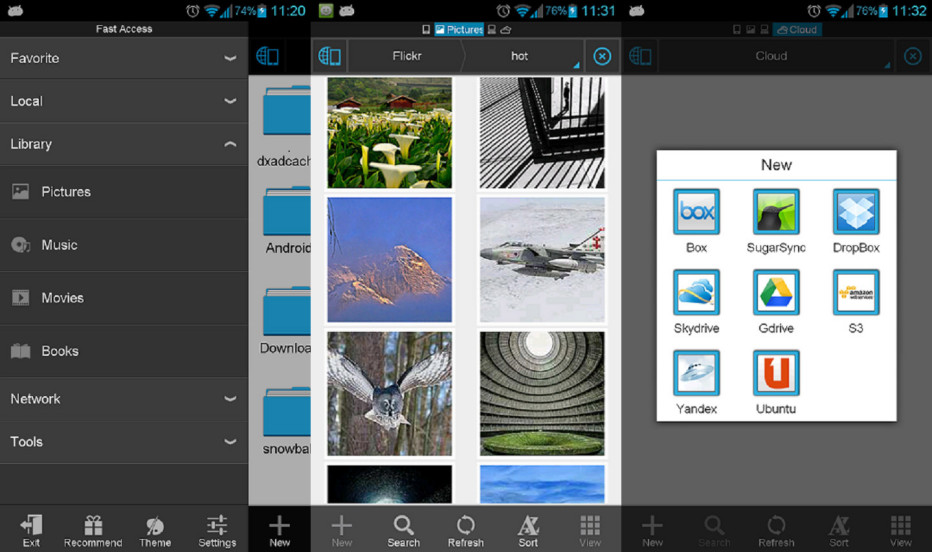Select the Amazon S3 icon

coord(856,293)
